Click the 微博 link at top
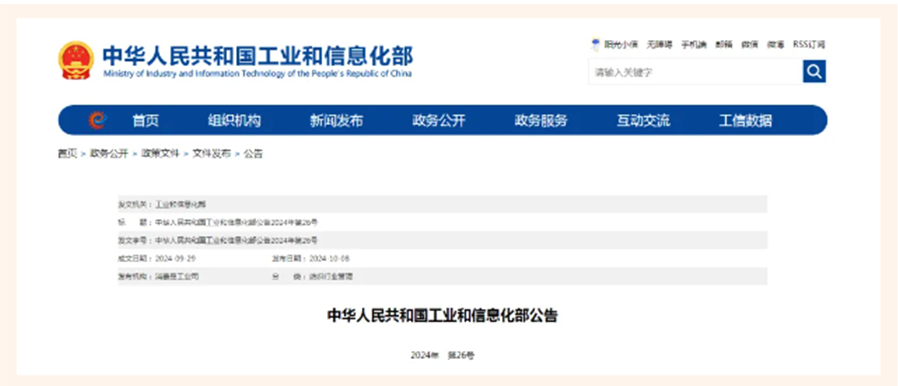This screenshot has width=898, height=386. [x=776, y=44]
